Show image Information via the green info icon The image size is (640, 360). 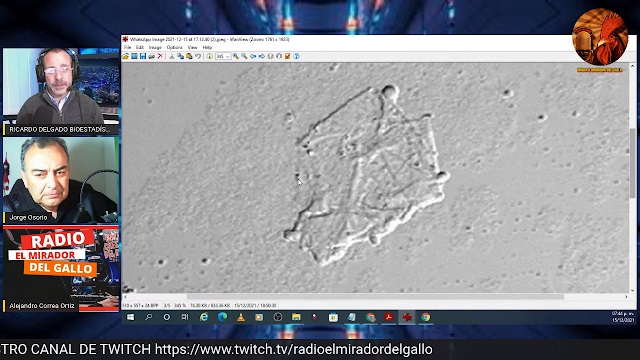pyautogui.click(x=209, y=56)
